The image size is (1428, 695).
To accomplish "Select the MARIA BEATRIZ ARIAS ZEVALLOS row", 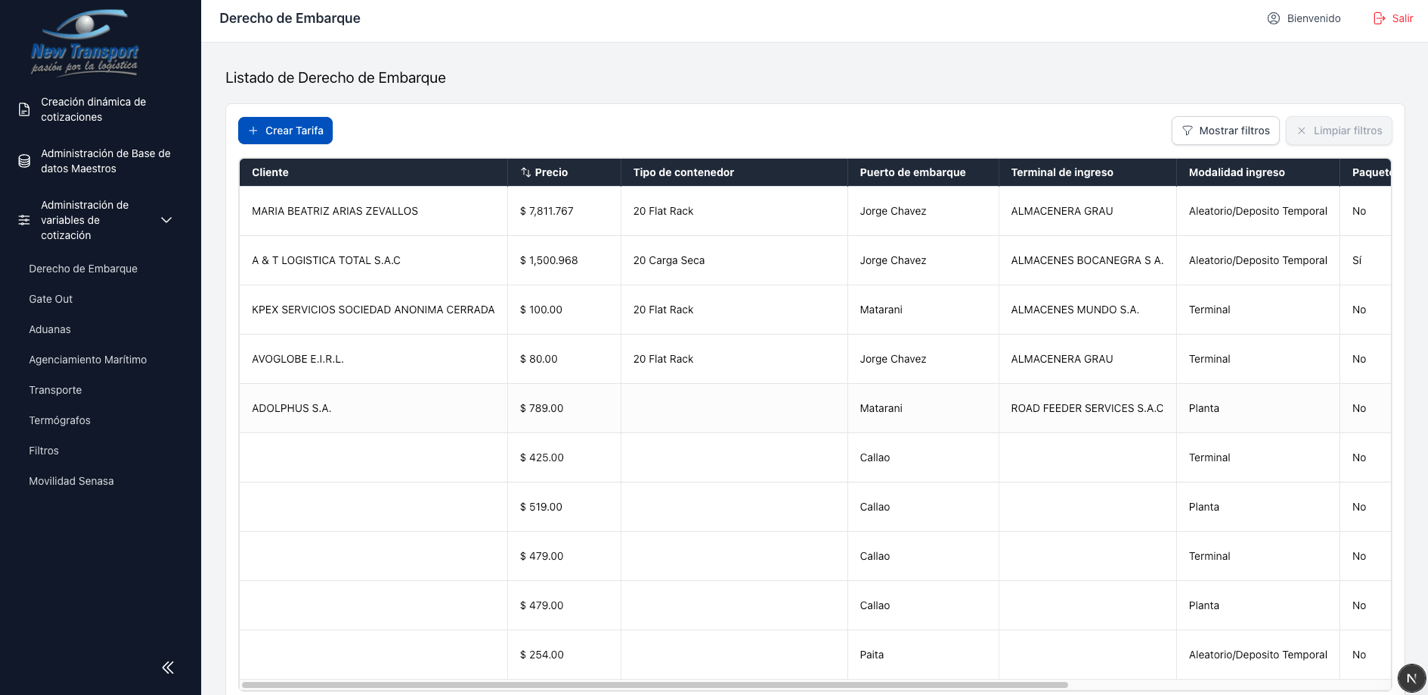I will [x=335, y=211].
